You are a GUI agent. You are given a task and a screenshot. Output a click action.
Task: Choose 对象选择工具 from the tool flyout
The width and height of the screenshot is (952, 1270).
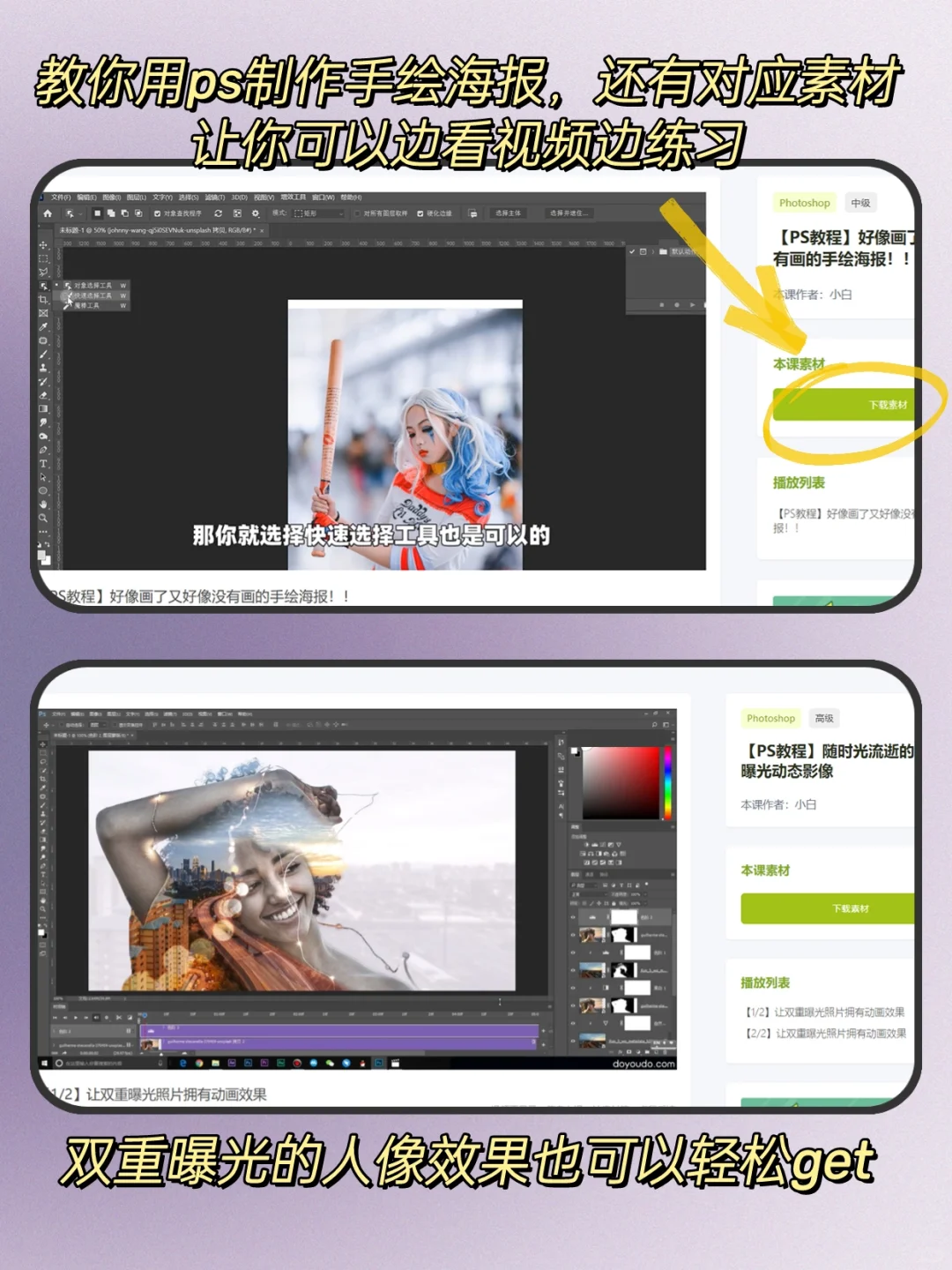pos(93,286)
